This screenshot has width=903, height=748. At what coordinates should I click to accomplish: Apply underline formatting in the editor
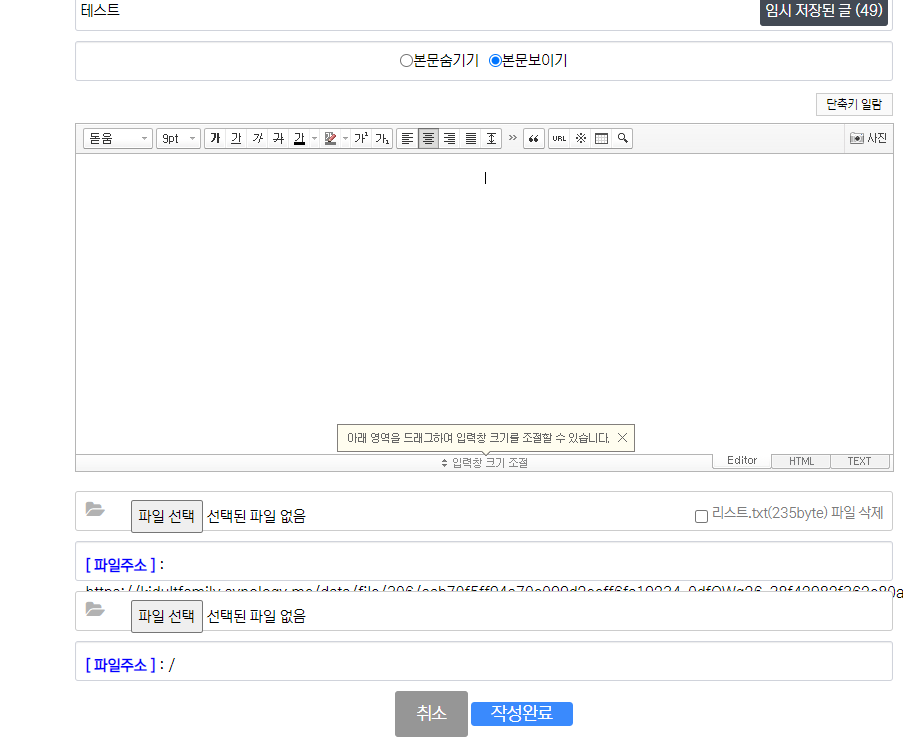236,139
